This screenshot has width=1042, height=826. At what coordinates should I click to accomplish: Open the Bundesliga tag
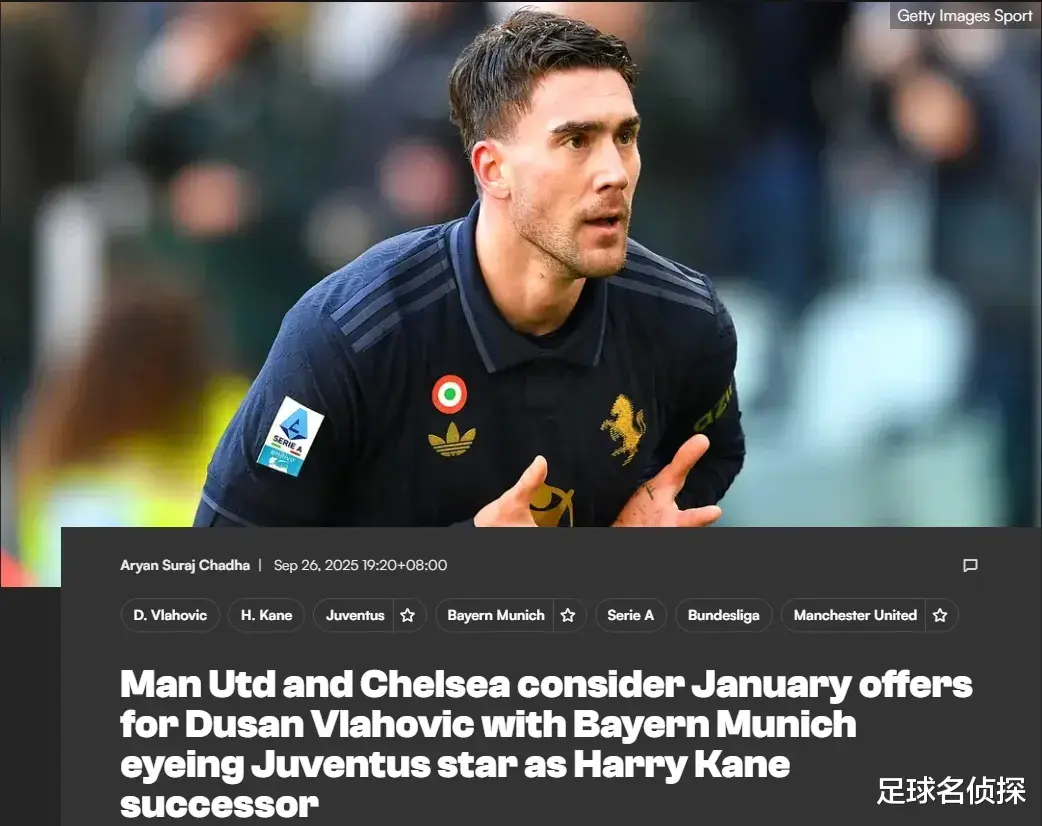pos(724,615)
